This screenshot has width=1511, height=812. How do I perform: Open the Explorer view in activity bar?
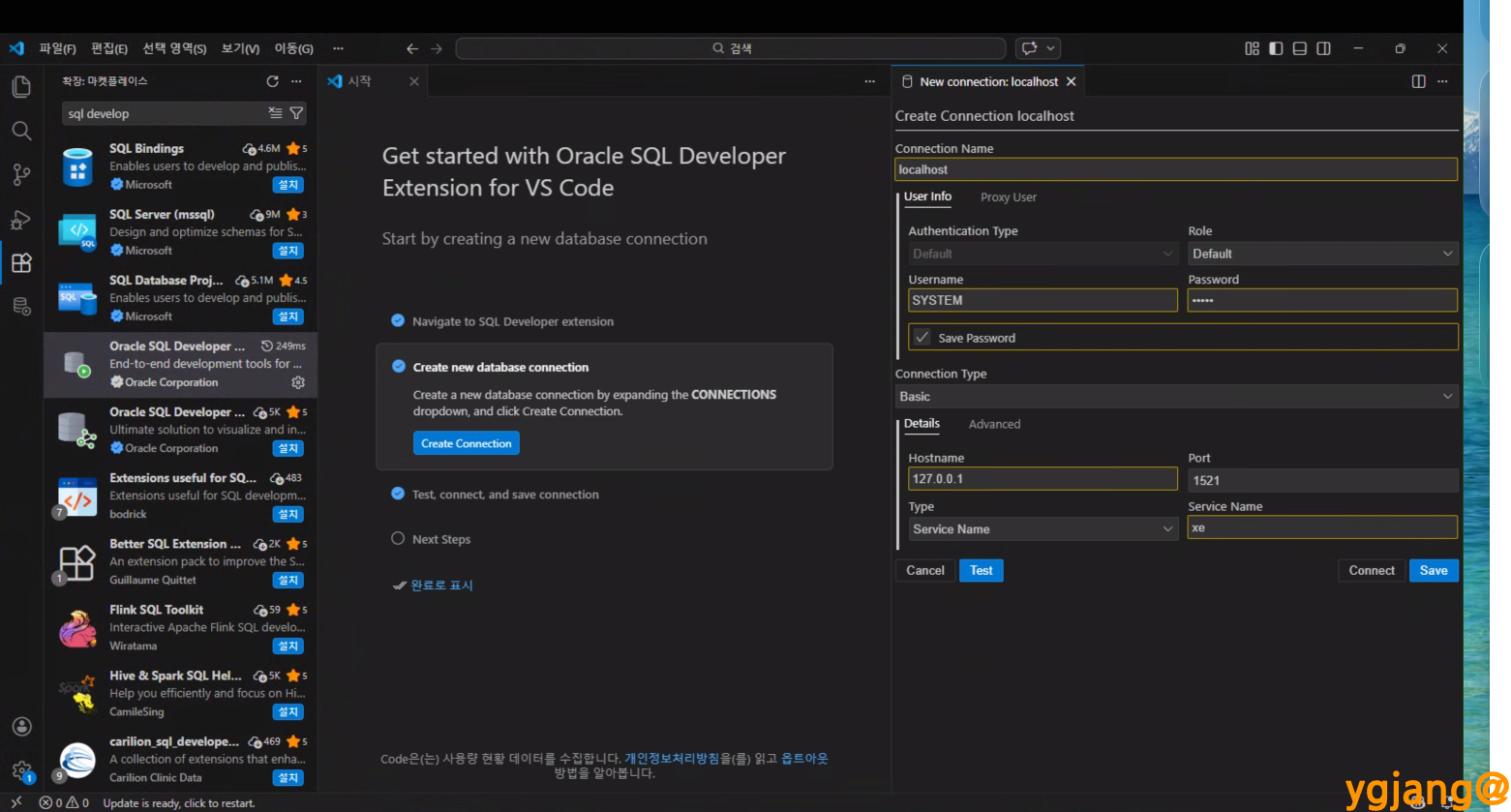coord(21,86)
